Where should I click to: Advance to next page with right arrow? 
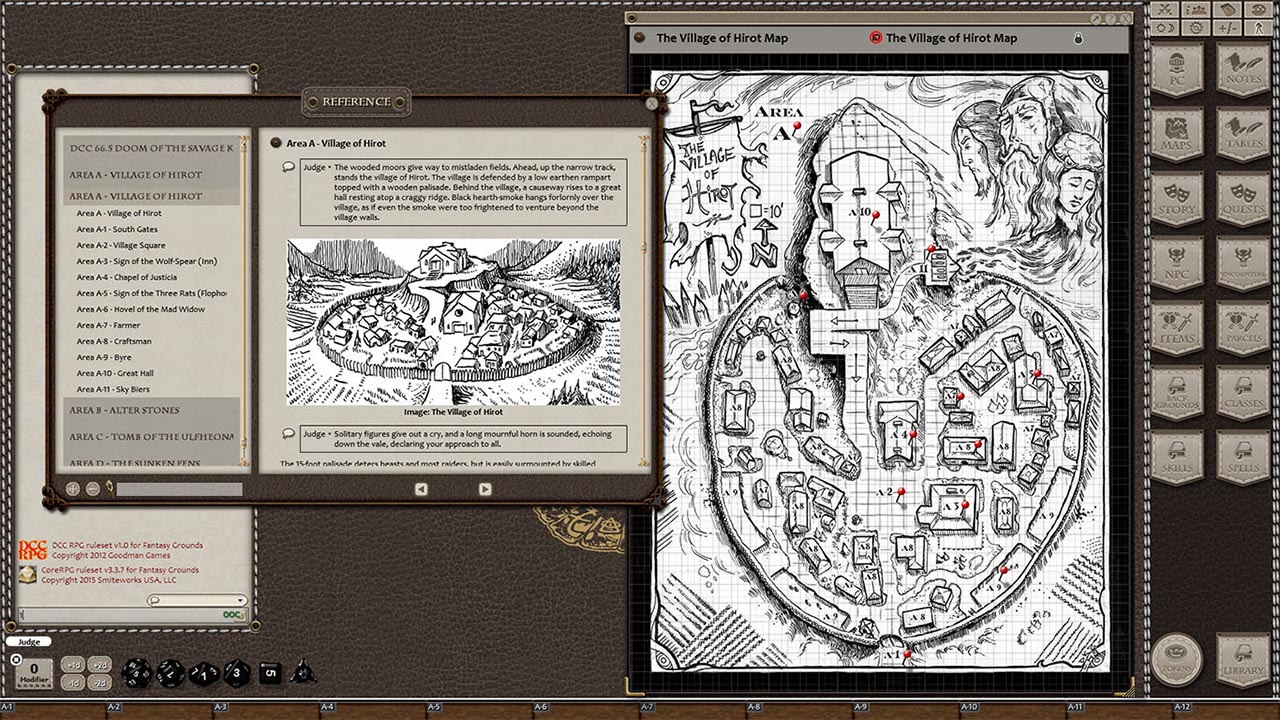pos(486,488)
